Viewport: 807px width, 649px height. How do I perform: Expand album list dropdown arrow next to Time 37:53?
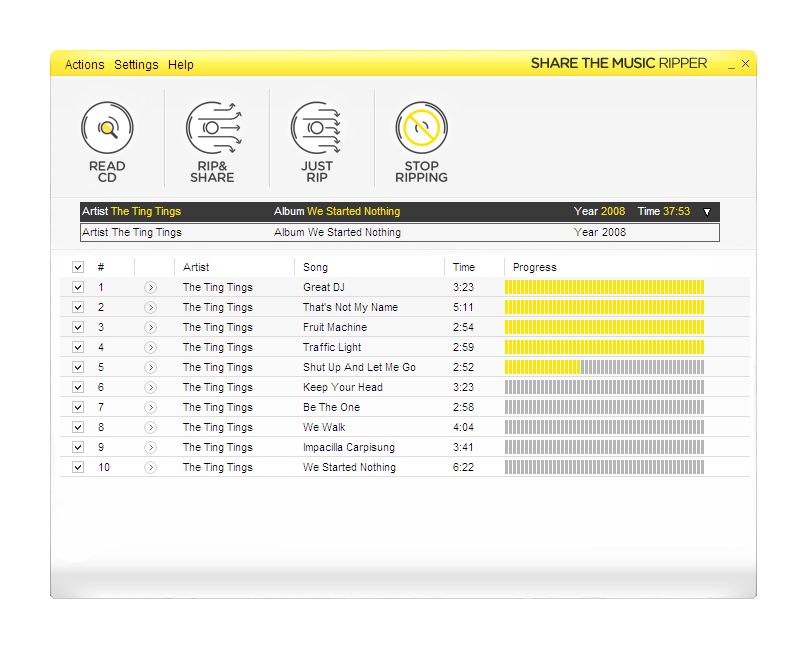coord(707,212)
